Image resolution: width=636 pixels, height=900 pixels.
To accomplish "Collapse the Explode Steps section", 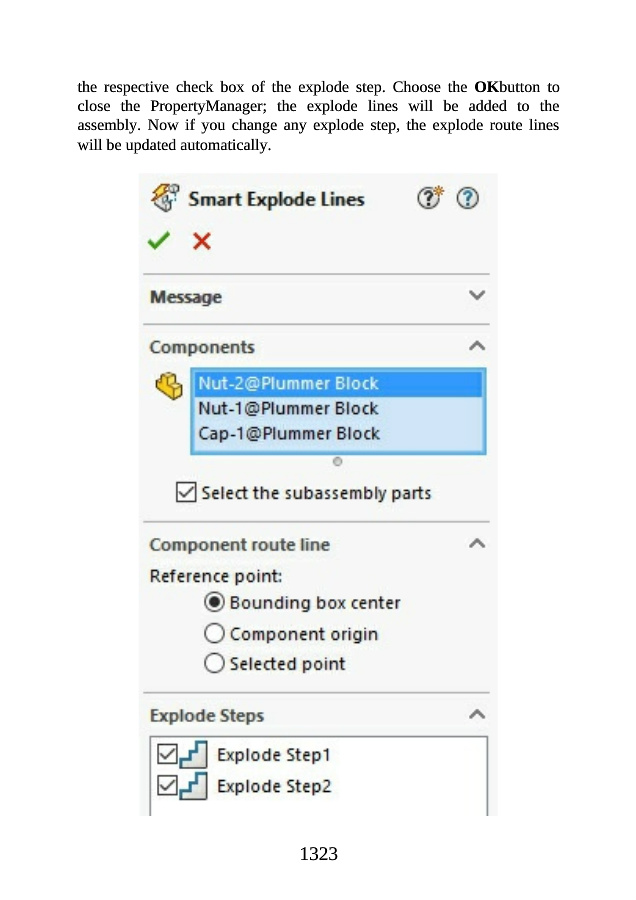I will pyautogui.click(x=477, y=715).
